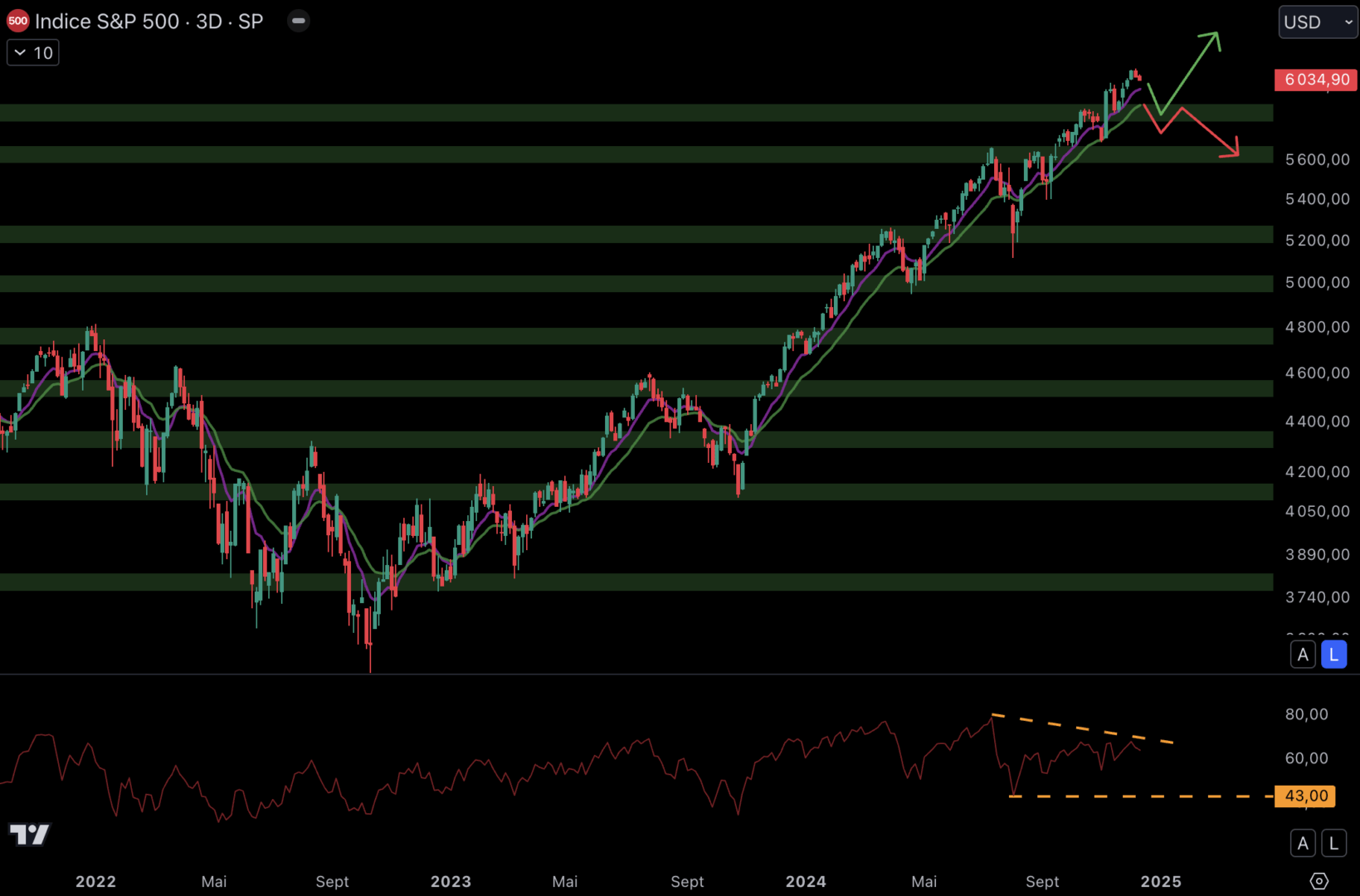Click the red S&P 500 symbol logo
This screenshot has height=896, width=1360.
tap(17, 22)
